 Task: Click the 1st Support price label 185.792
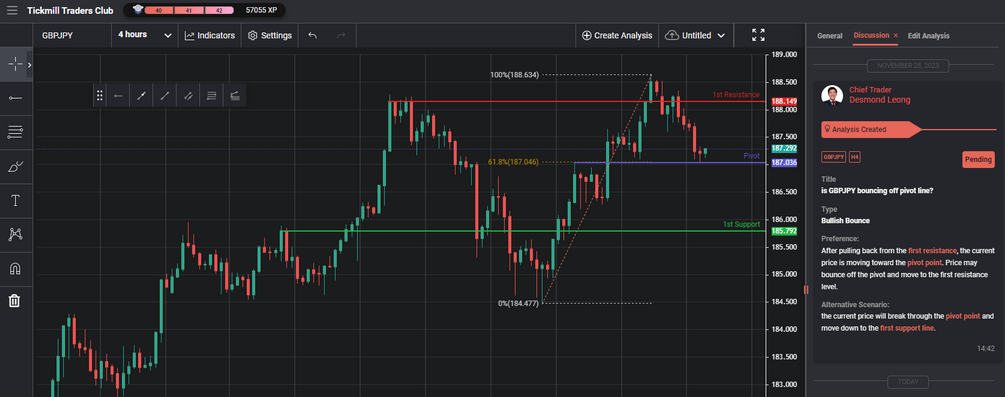coord(785,231)
